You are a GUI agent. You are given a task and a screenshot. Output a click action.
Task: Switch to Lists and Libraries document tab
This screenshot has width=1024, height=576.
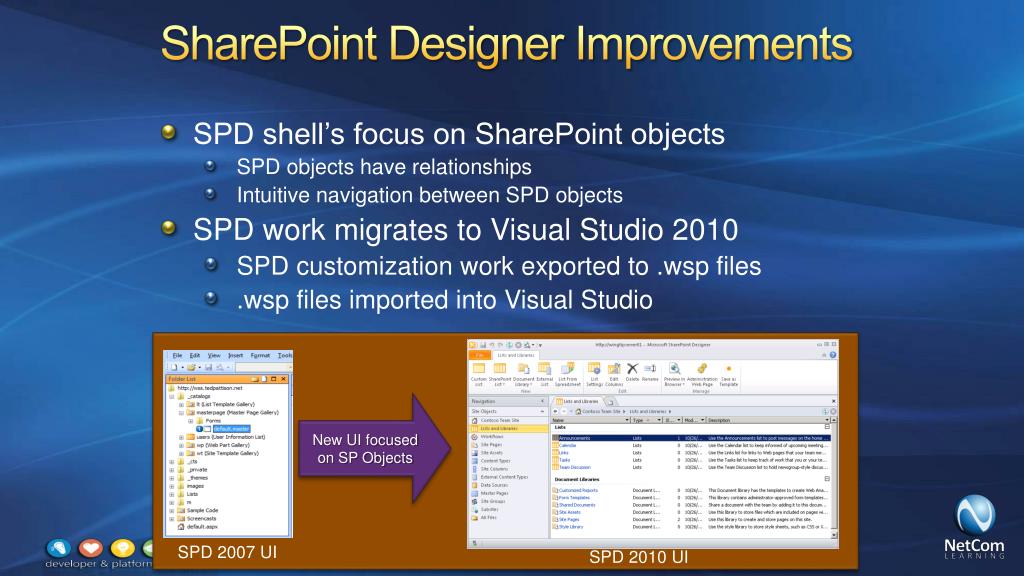[x=577, y=401]
